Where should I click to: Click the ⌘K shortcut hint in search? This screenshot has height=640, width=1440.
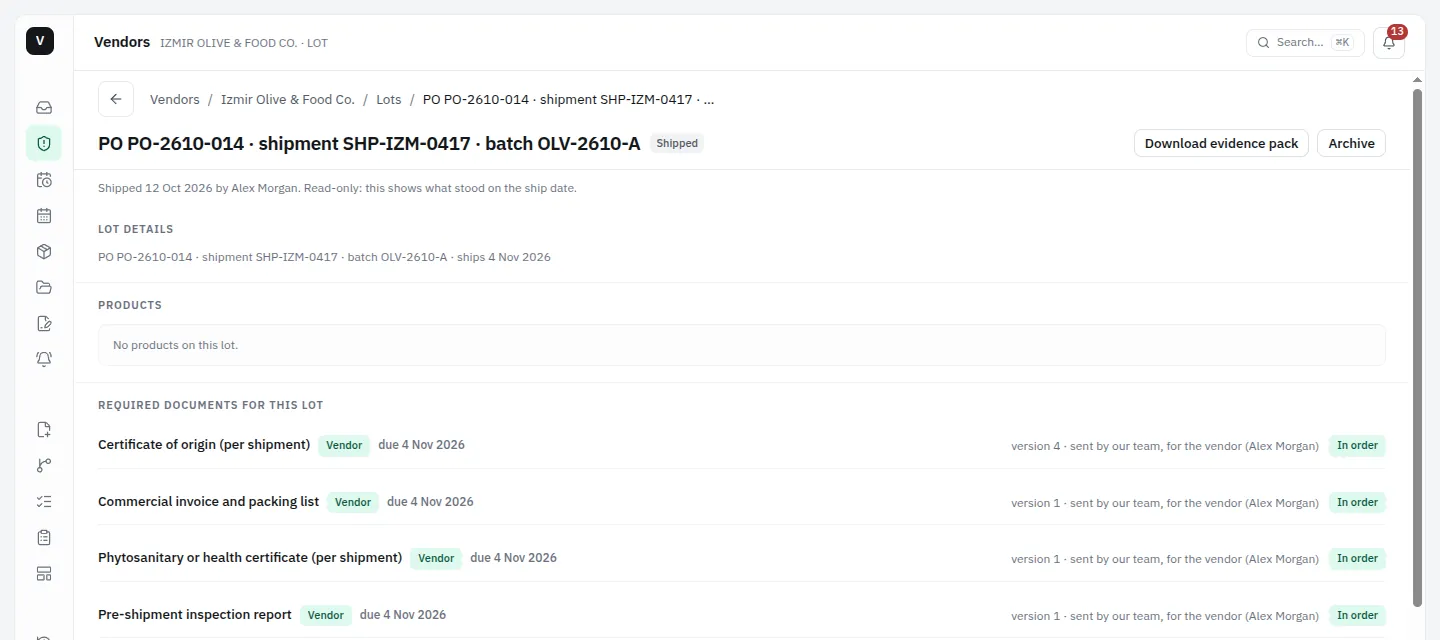1341,42
